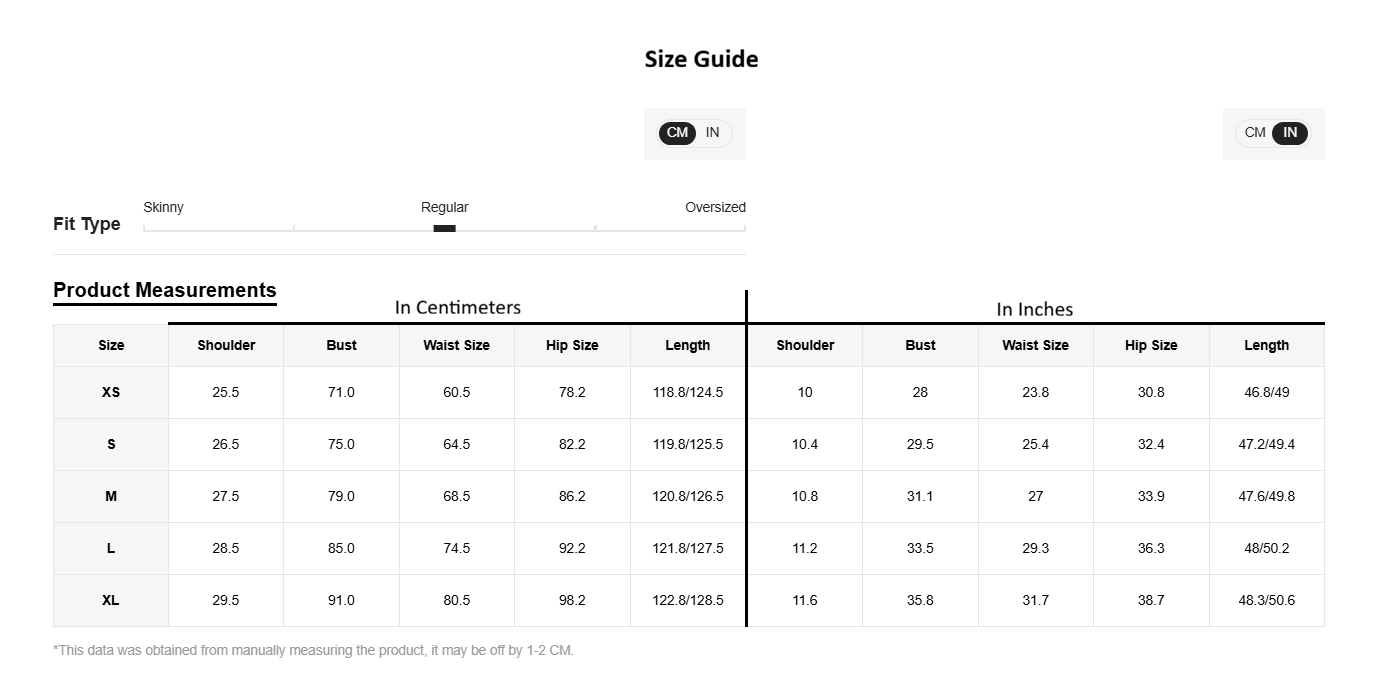Click the active IN pill on right toggle
This screenshot has width=1379, height=700.
(x=1290, y=133)
